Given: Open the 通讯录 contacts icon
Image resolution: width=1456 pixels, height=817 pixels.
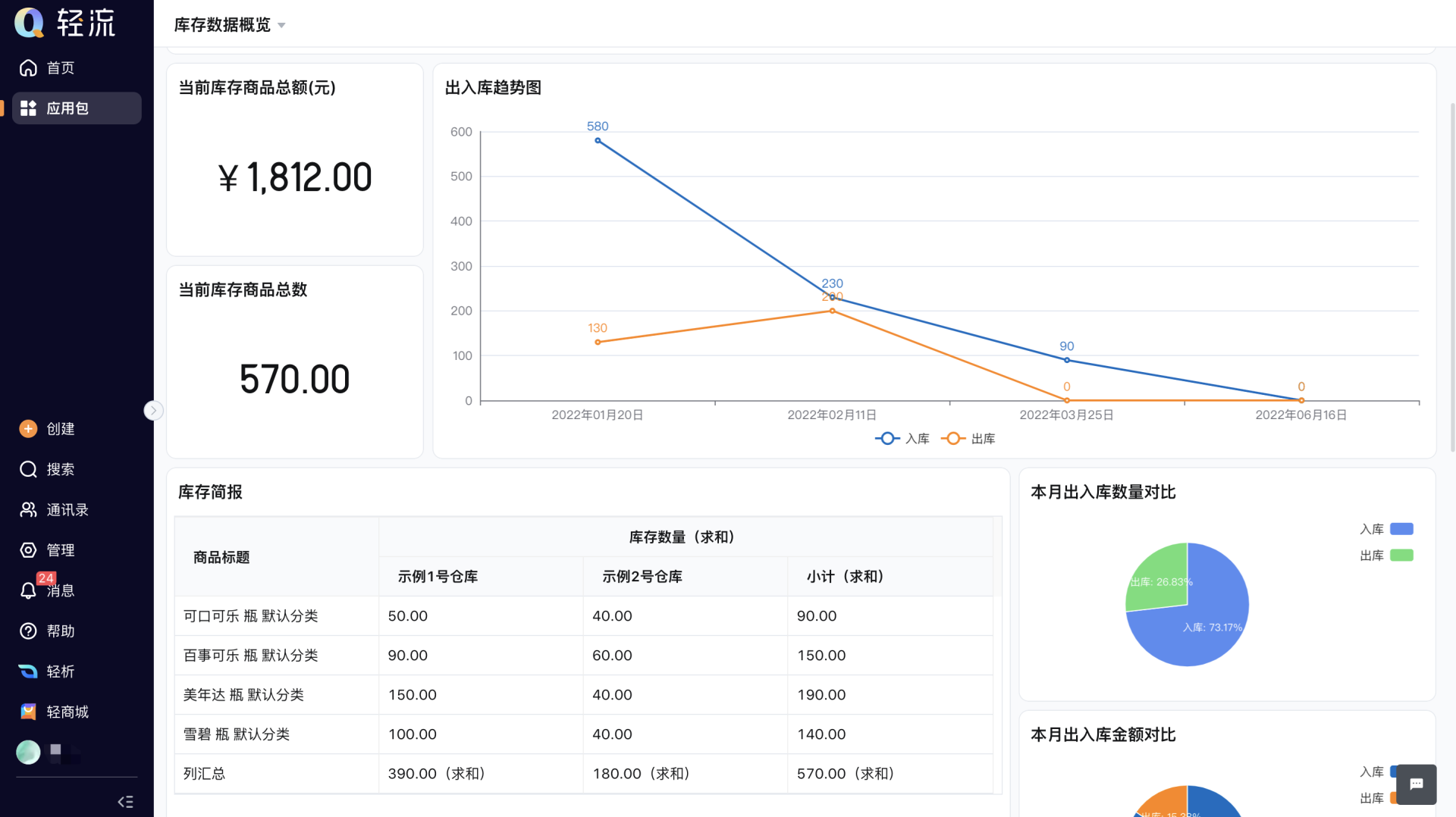Looking at the screenshot, I should click(x=28, y=510).
